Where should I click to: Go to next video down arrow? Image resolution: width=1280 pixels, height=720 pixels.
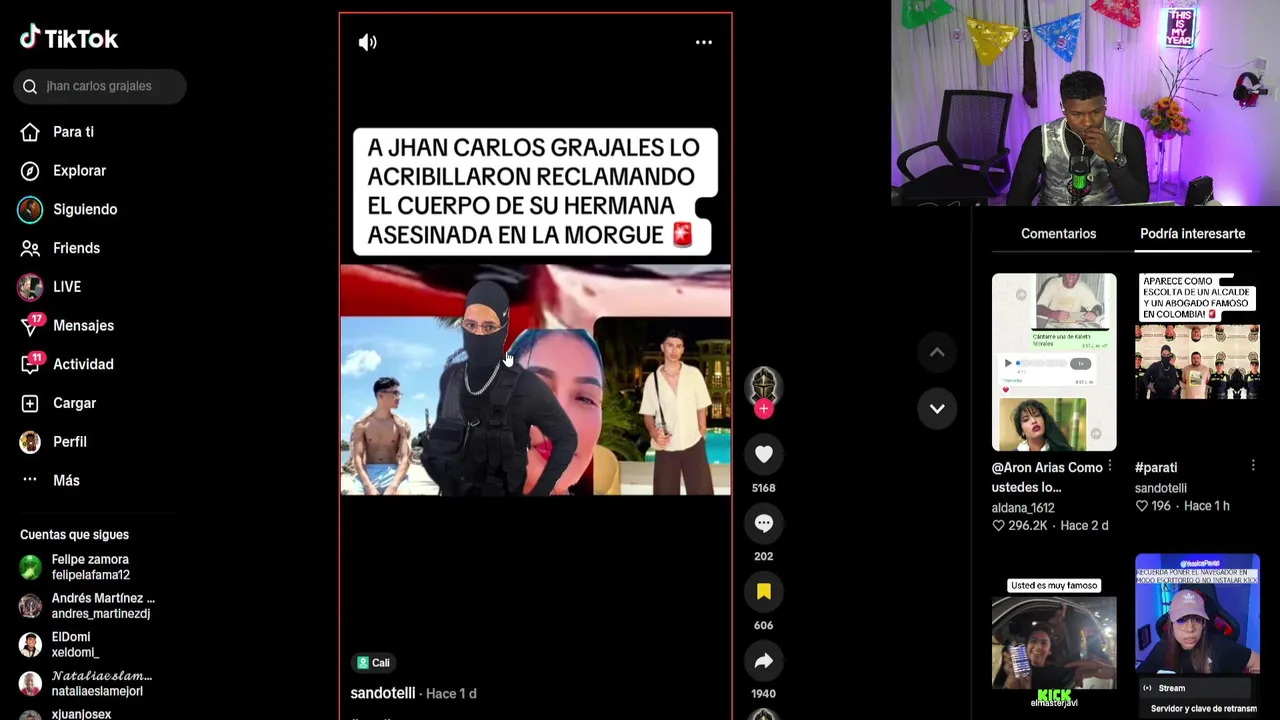click(x=937, y=408)
